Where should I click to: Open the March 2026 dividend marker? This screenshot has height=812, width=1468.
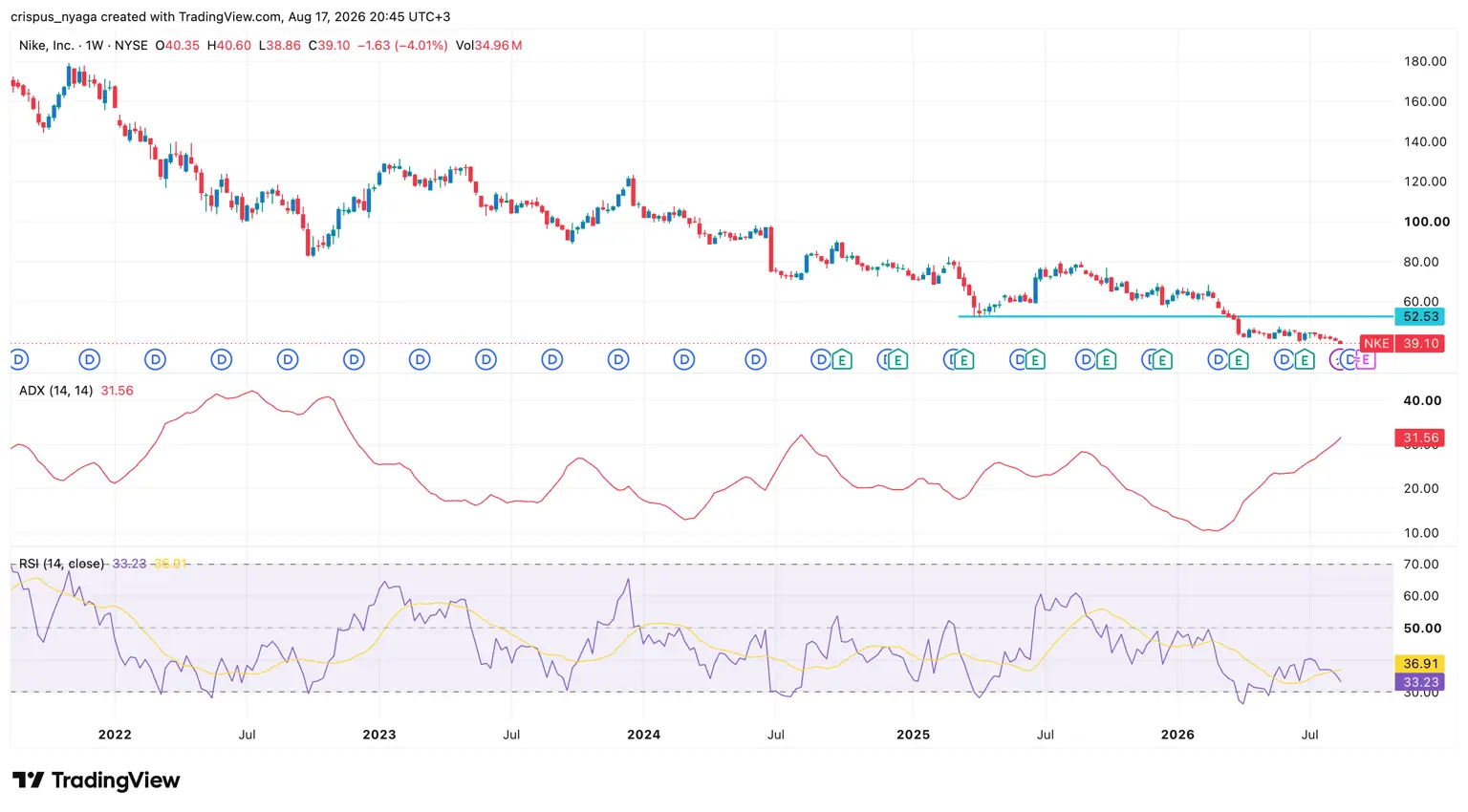[x=1218, y=360]
